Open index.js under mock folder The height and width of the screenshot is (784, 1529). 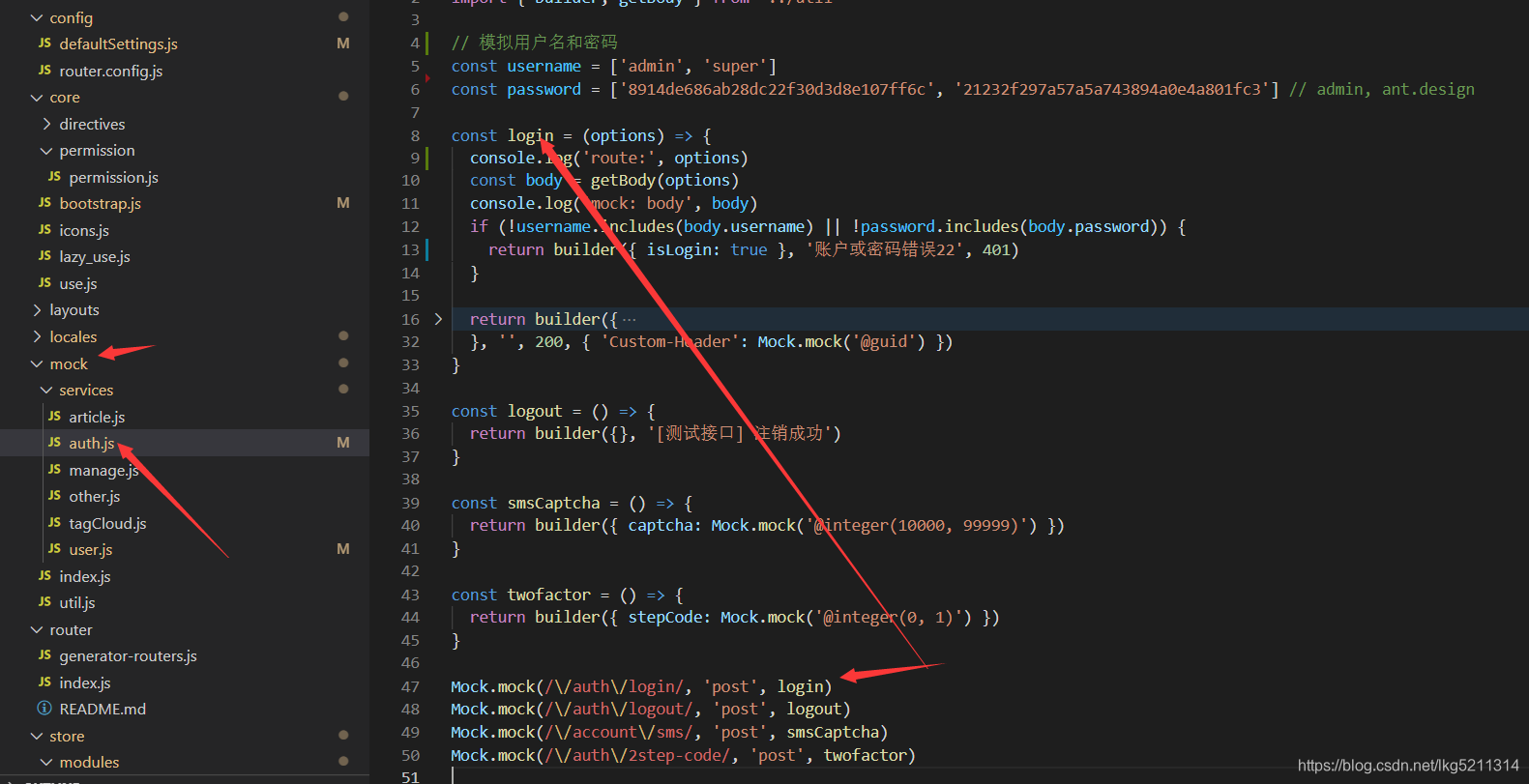[85, 576]
